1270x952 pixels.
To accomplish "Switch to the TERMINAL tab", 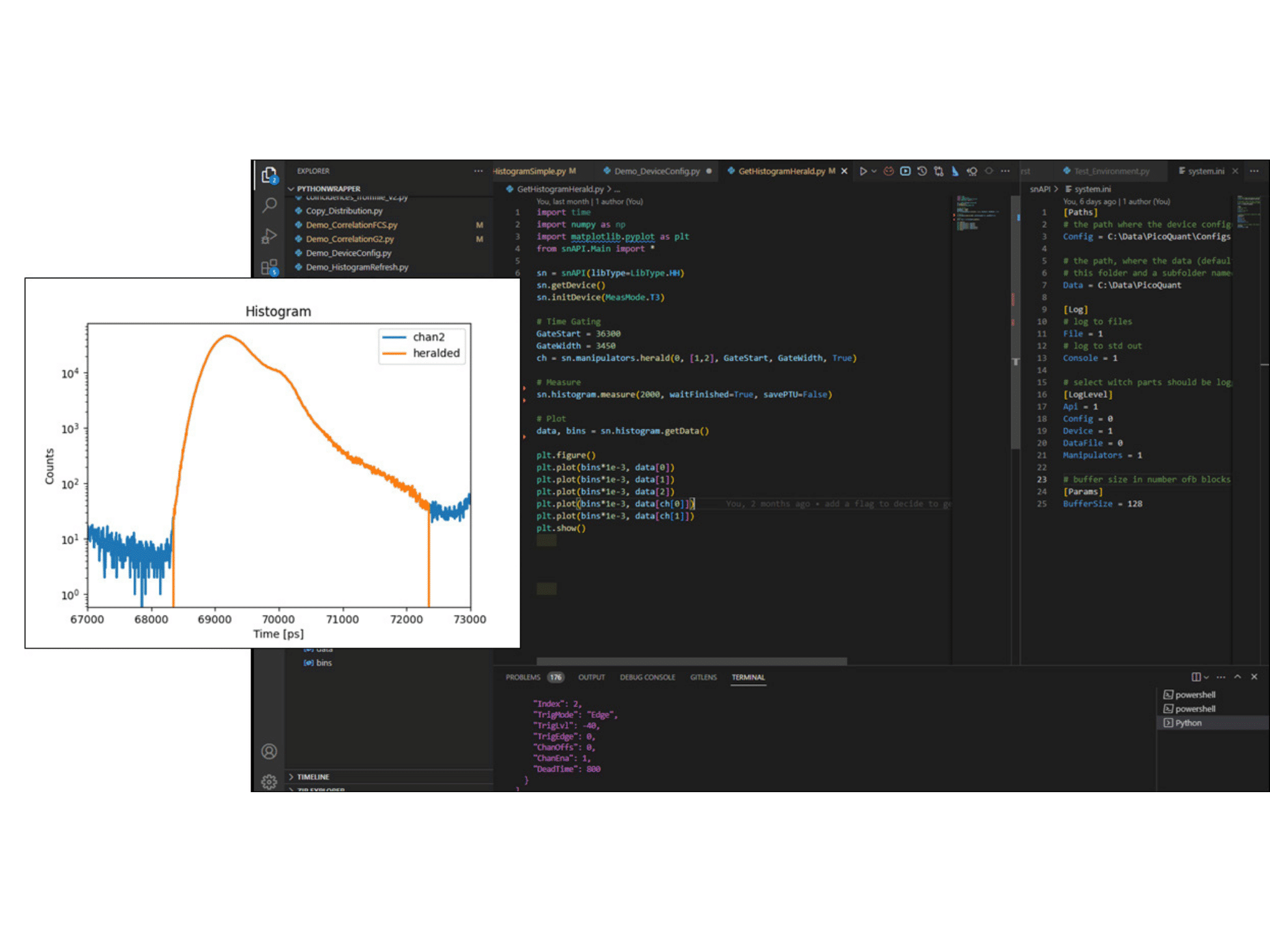I will [x=748, y=677].
